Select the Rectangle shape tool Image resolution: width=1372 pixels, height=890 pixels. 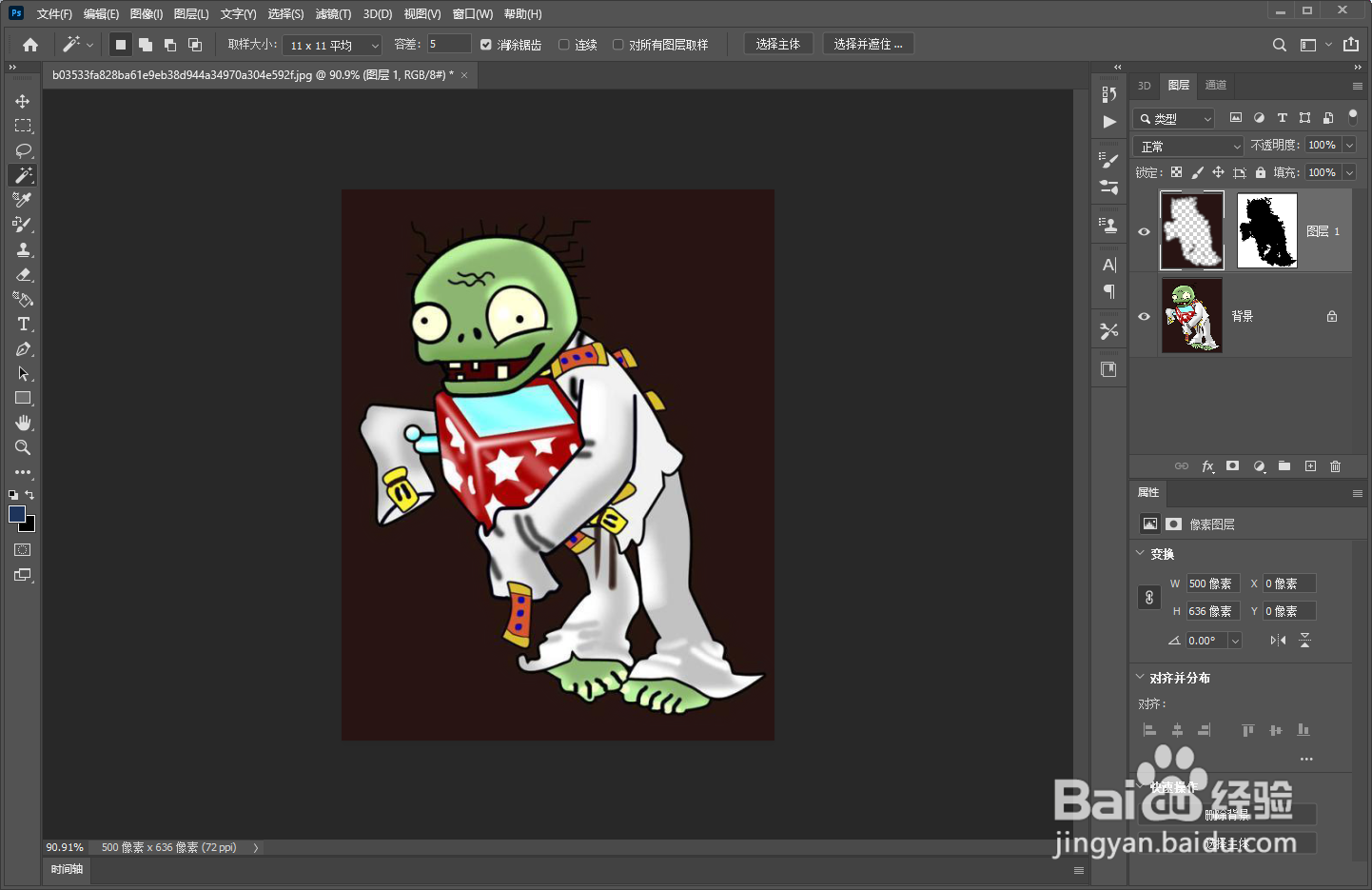point(23,398)
